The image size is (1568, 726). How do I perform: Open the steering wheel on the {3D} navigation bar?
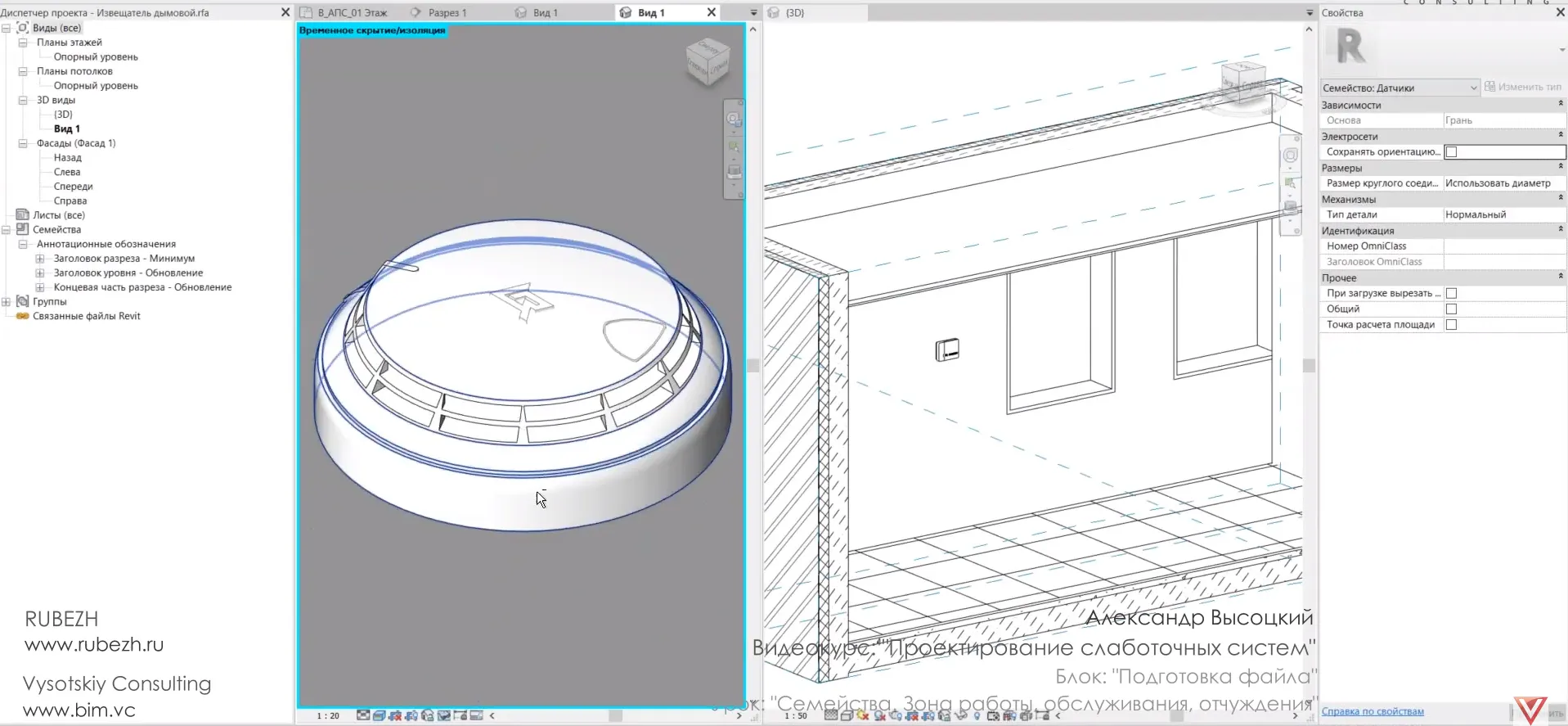coord(1290,155)
